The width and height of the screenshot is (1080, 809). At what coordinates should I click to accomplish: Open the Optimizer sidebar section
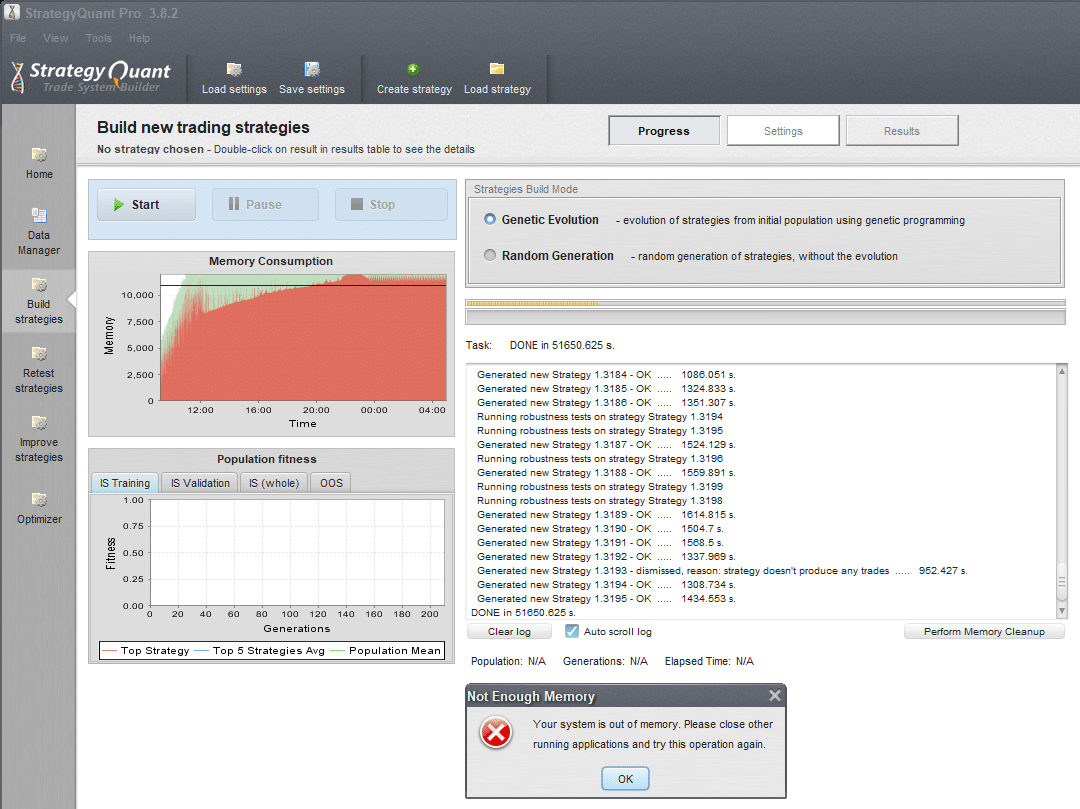39,508
